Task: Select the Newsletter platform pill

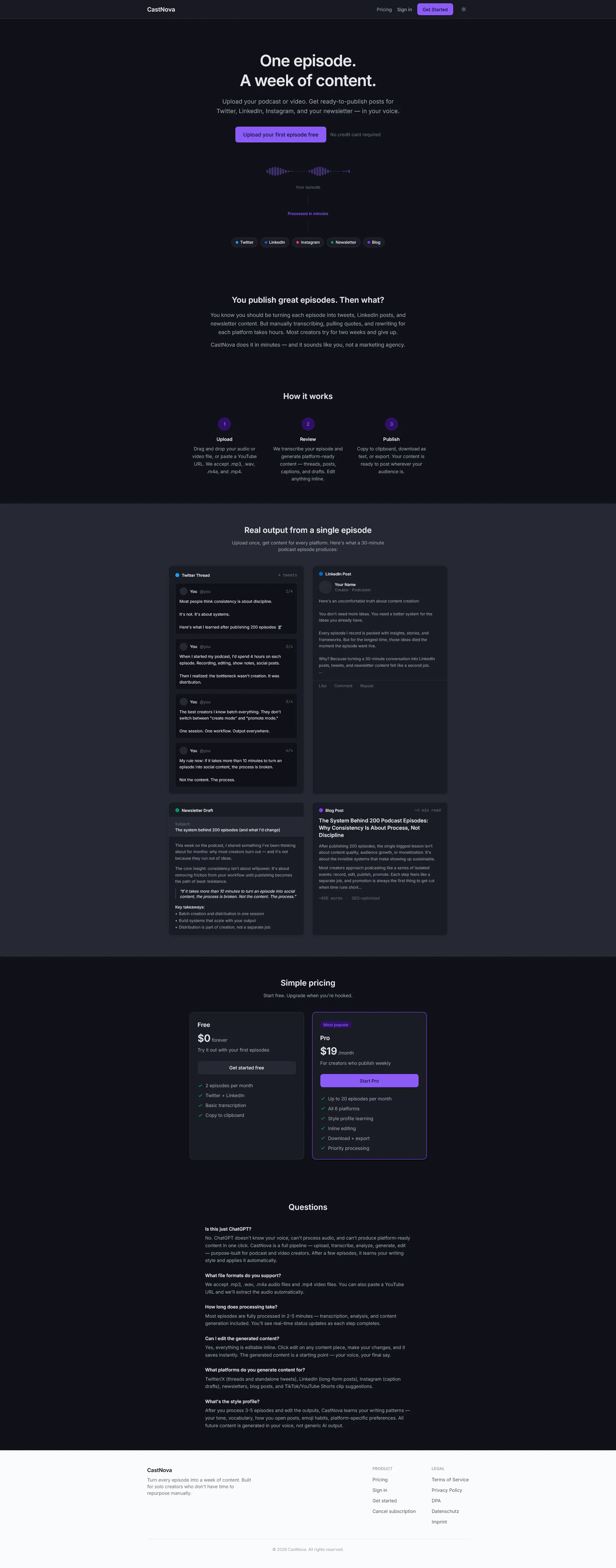Action: point(343,242)
